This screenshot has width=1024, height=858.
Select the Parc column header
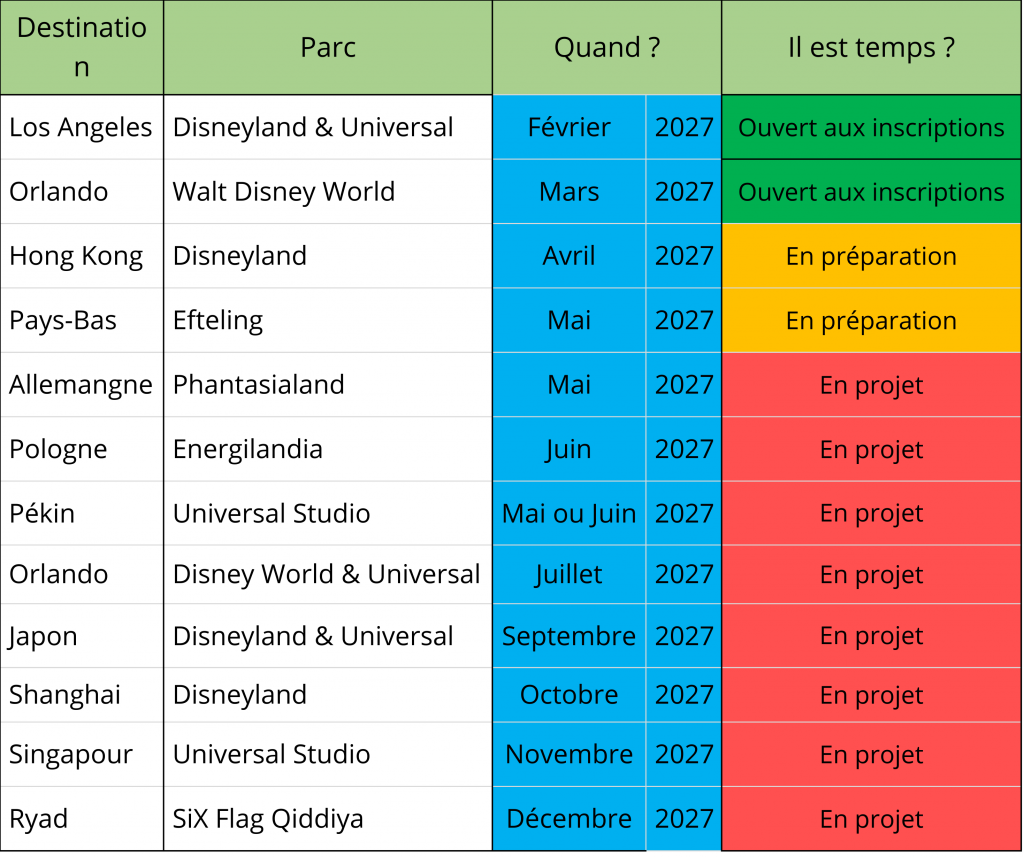(328, 48)
